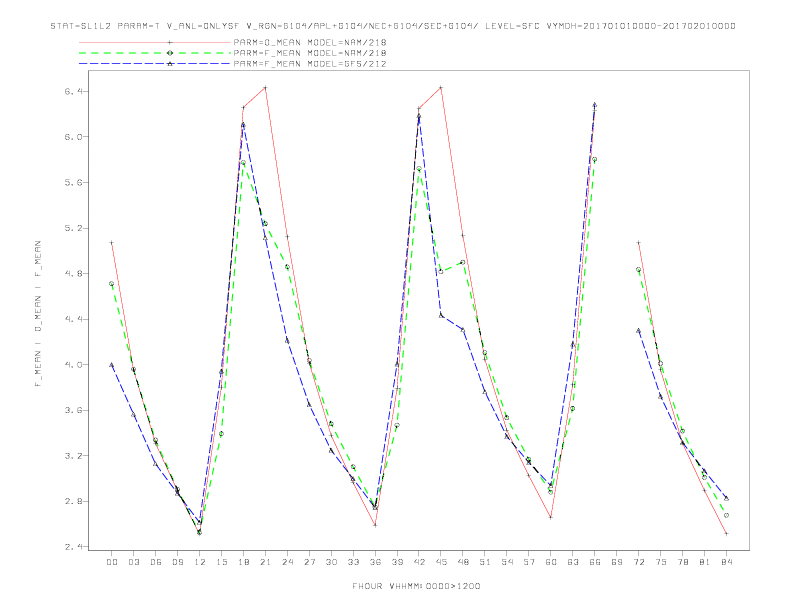Click x-axis tick label 21

[x=265, y=562]
